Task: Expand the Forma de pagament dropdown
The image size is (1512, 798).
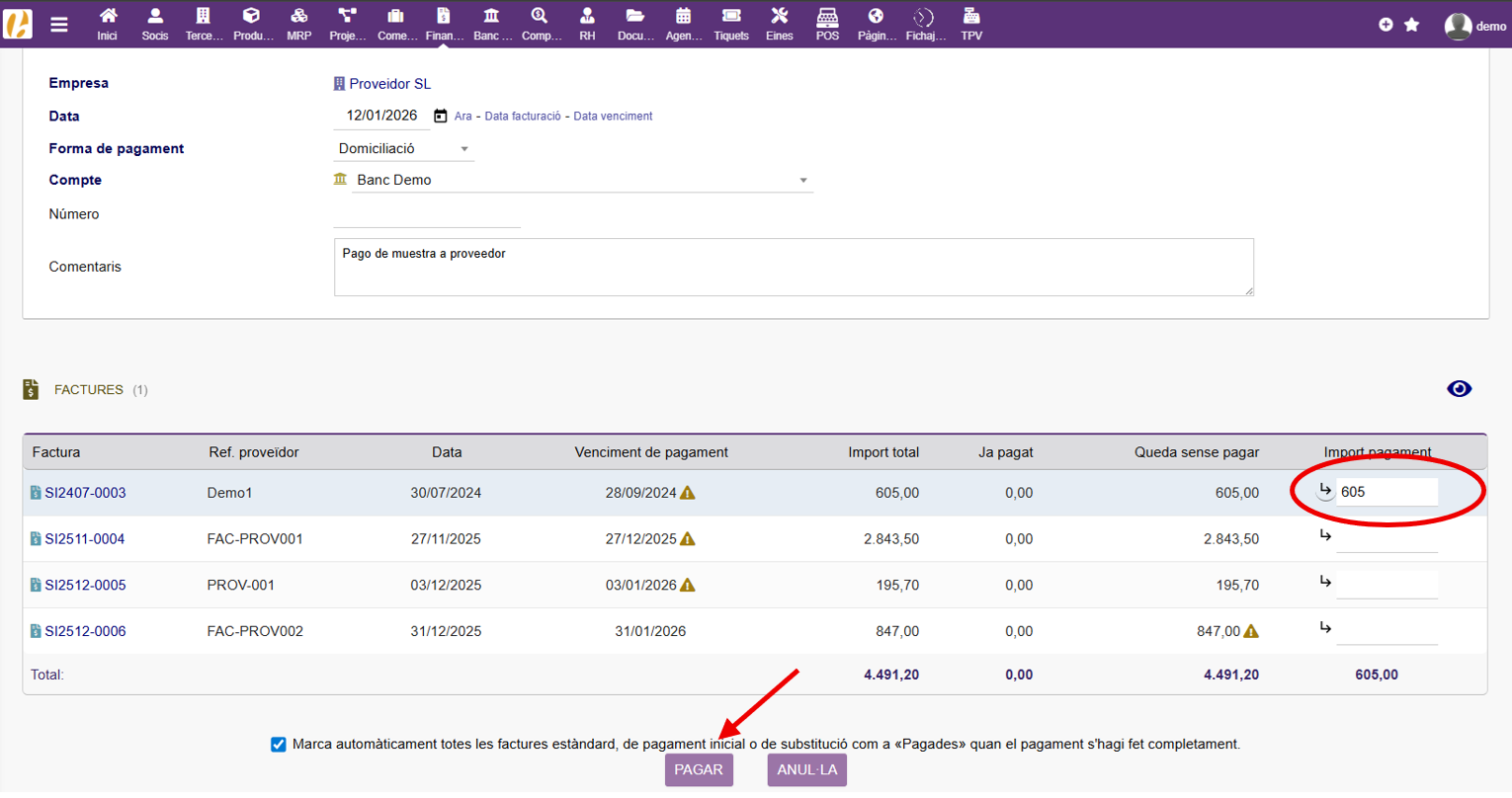Action: pyautogui.click(x=403, y=149)
